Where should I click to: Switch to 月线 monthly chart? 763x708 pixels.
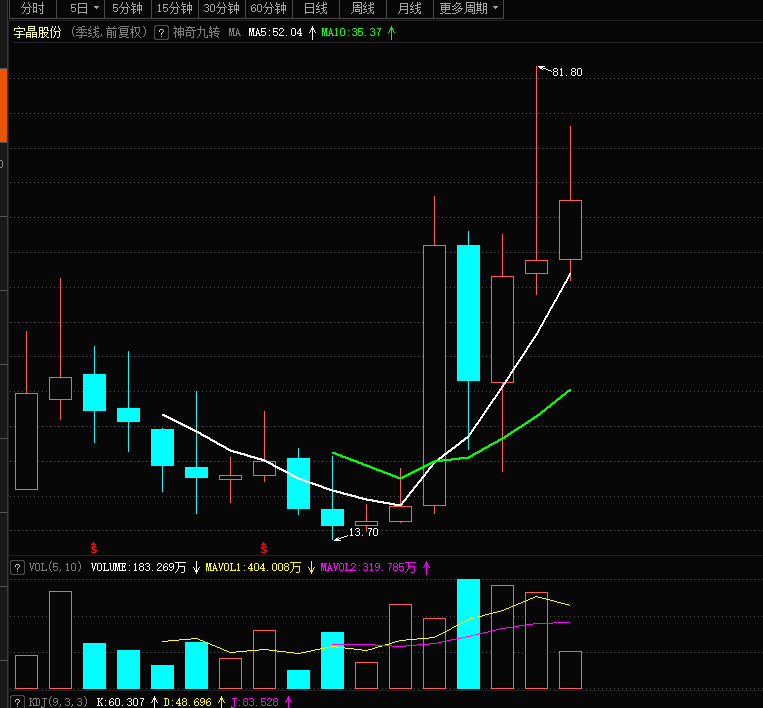pos(409,9)
